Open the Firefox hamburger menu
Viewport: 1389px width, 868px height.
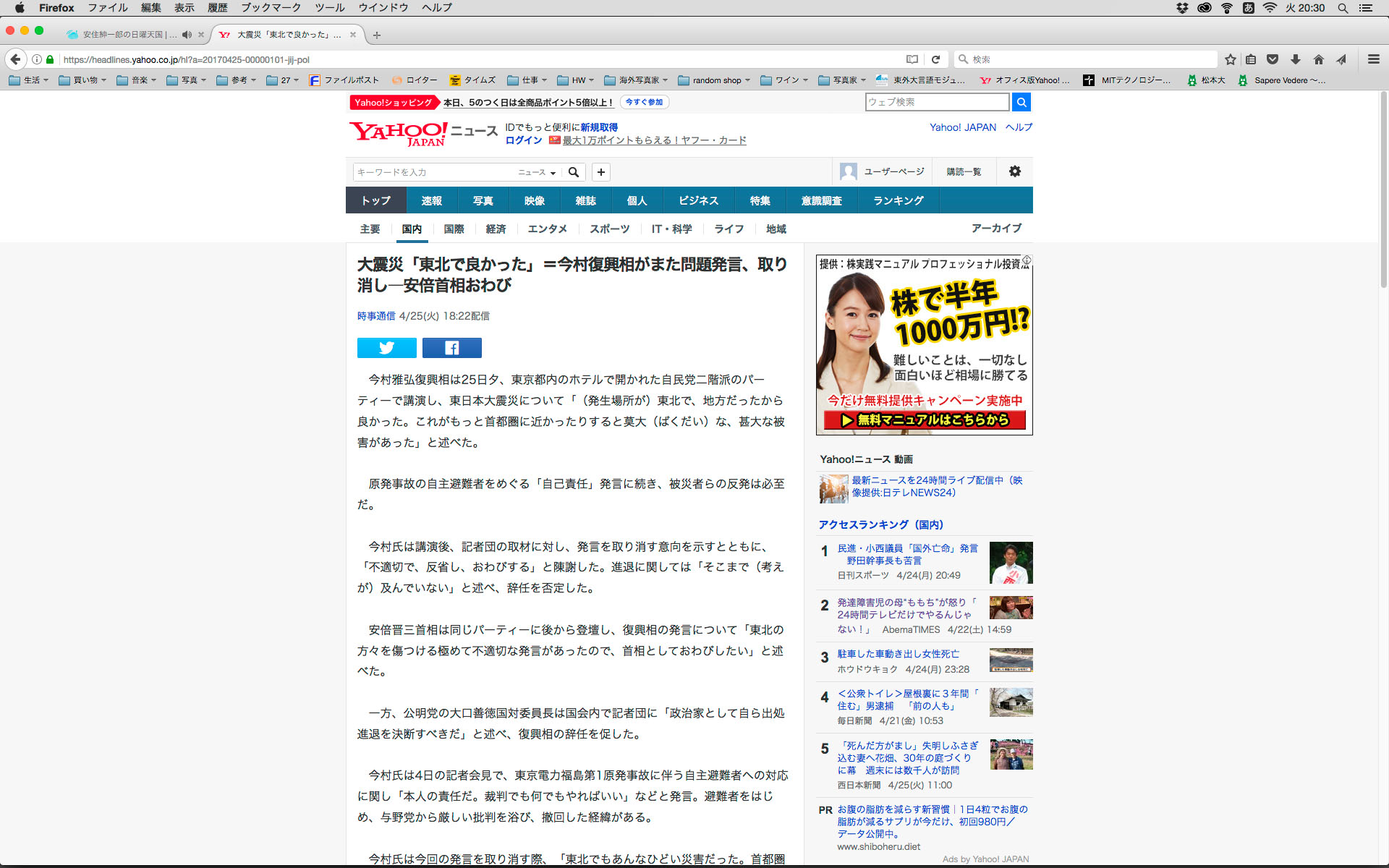(x=1373, y=59)
